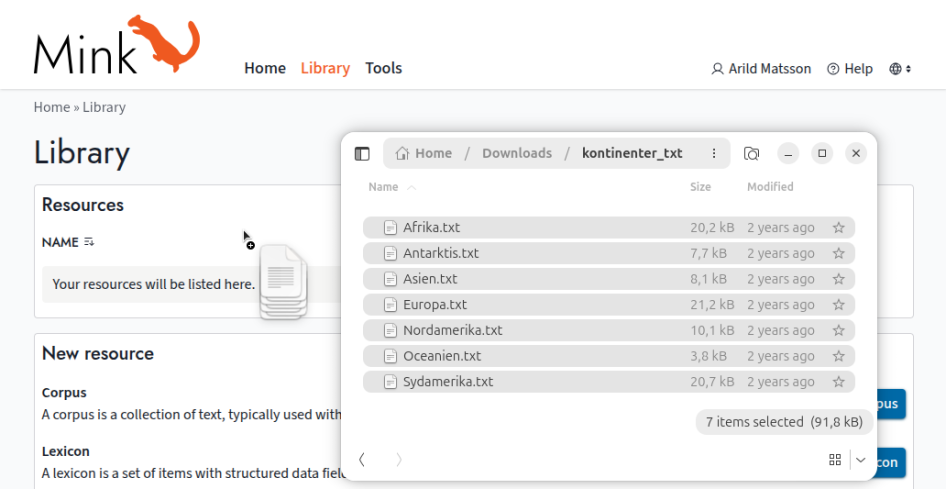This screenshot has height=489, width=946.
Task: Click the Help question-mark icon
Action: [x=833, y=69]
